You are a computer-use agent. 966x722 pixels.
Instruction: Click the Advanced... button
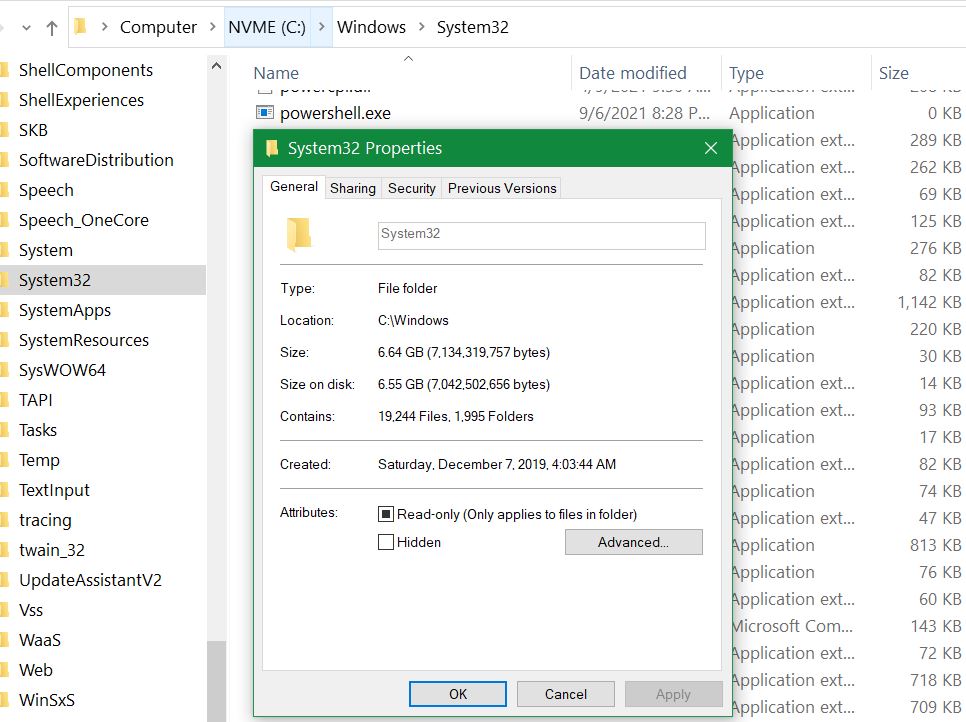633,542
